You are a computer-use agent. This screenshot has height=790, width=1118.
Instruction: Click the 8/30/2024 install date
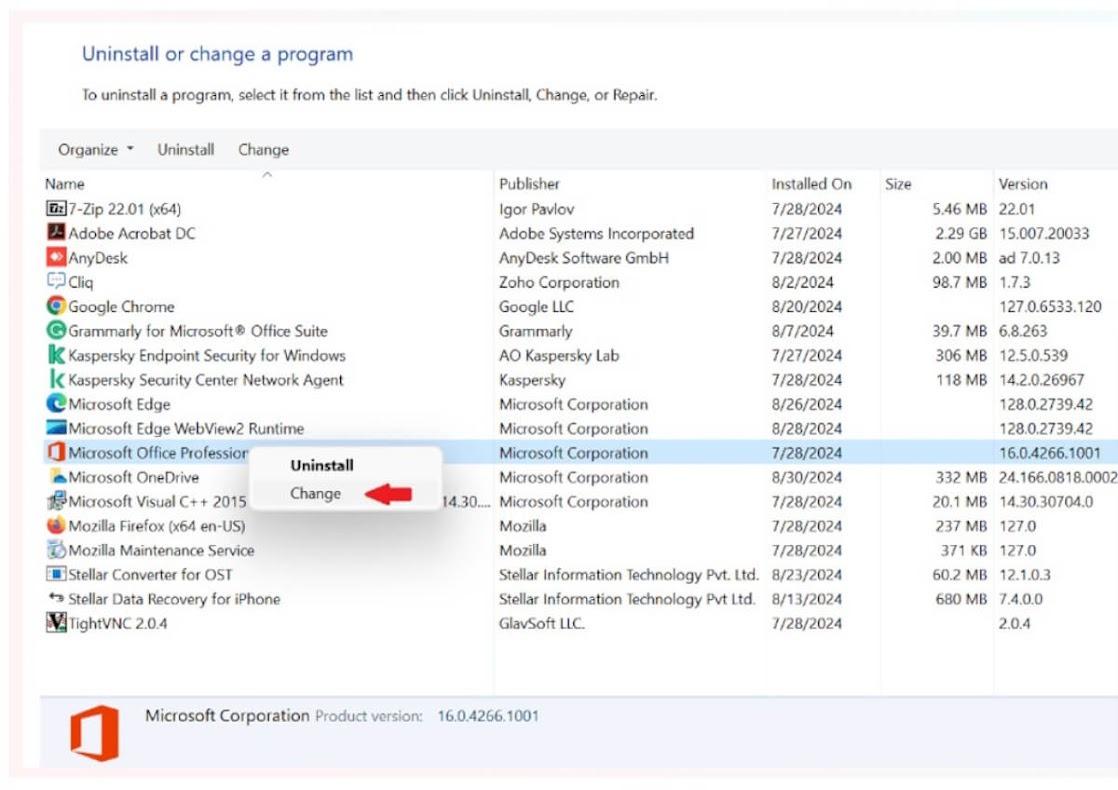806,477
